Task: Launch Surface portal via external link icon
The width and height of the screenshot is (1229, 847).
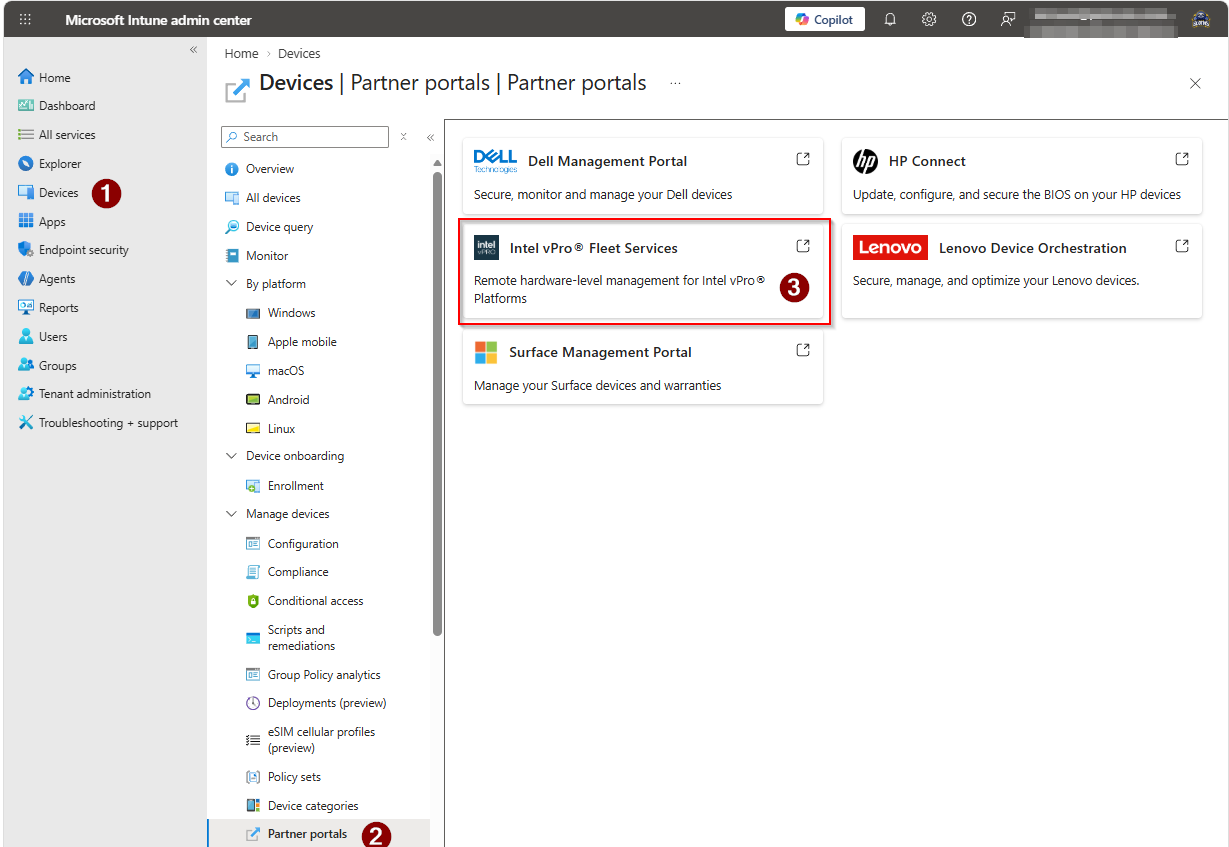Action: pos(803,350)
